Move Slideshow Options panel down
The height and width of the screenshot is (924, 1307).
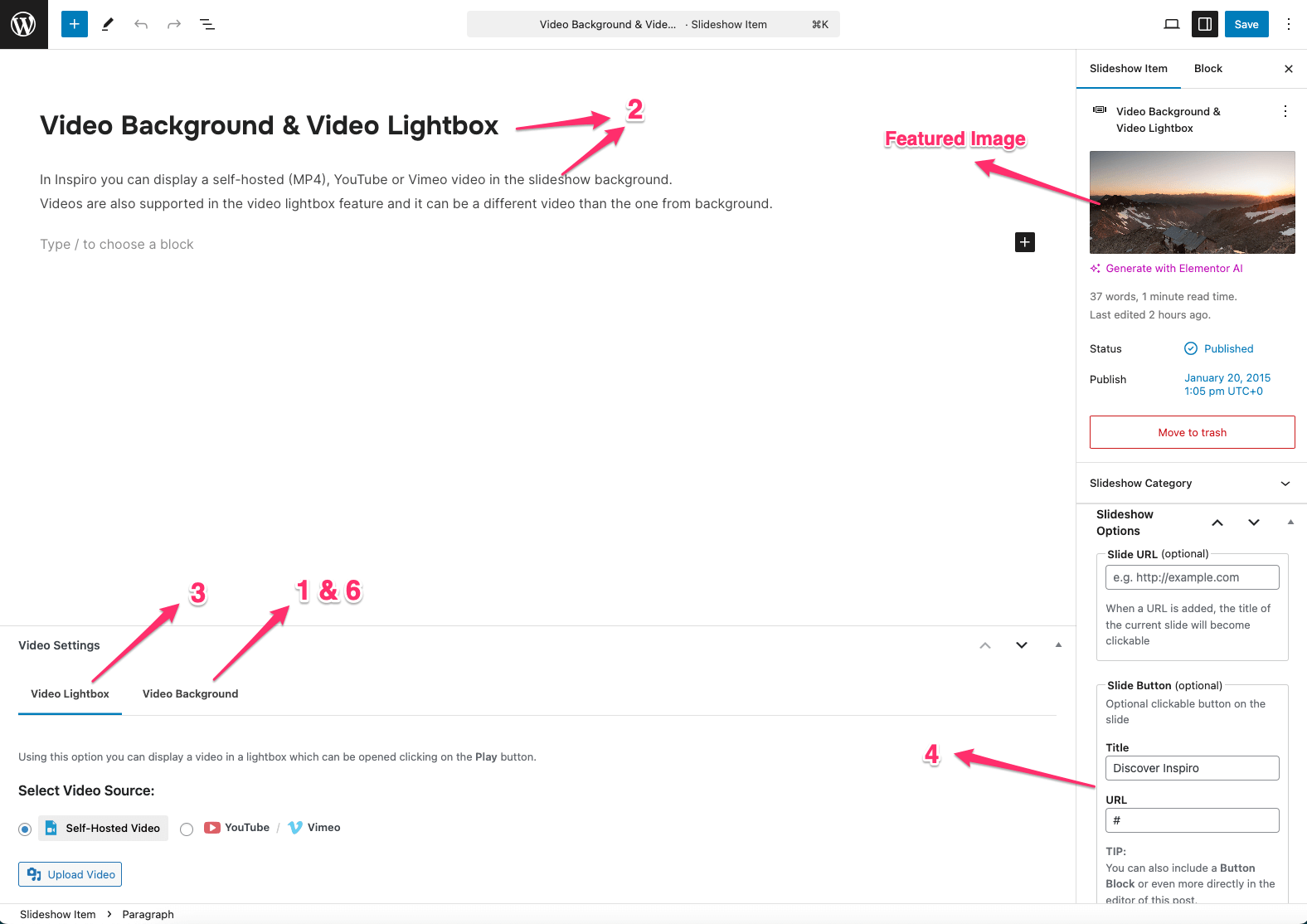[x=1253, y=523]
